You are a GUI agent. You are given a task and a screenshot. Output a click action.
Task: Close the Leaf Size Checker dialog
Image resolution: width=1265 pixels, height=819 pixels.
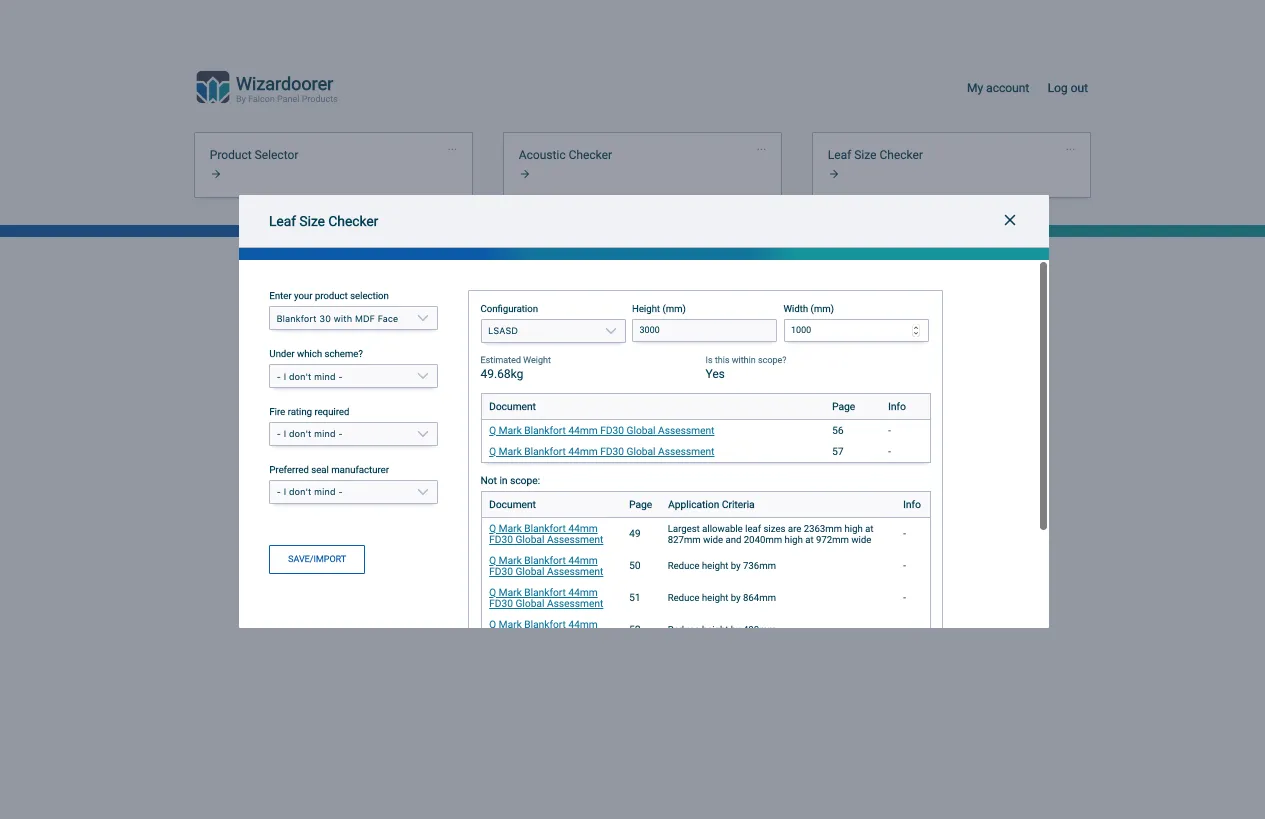1010,220
